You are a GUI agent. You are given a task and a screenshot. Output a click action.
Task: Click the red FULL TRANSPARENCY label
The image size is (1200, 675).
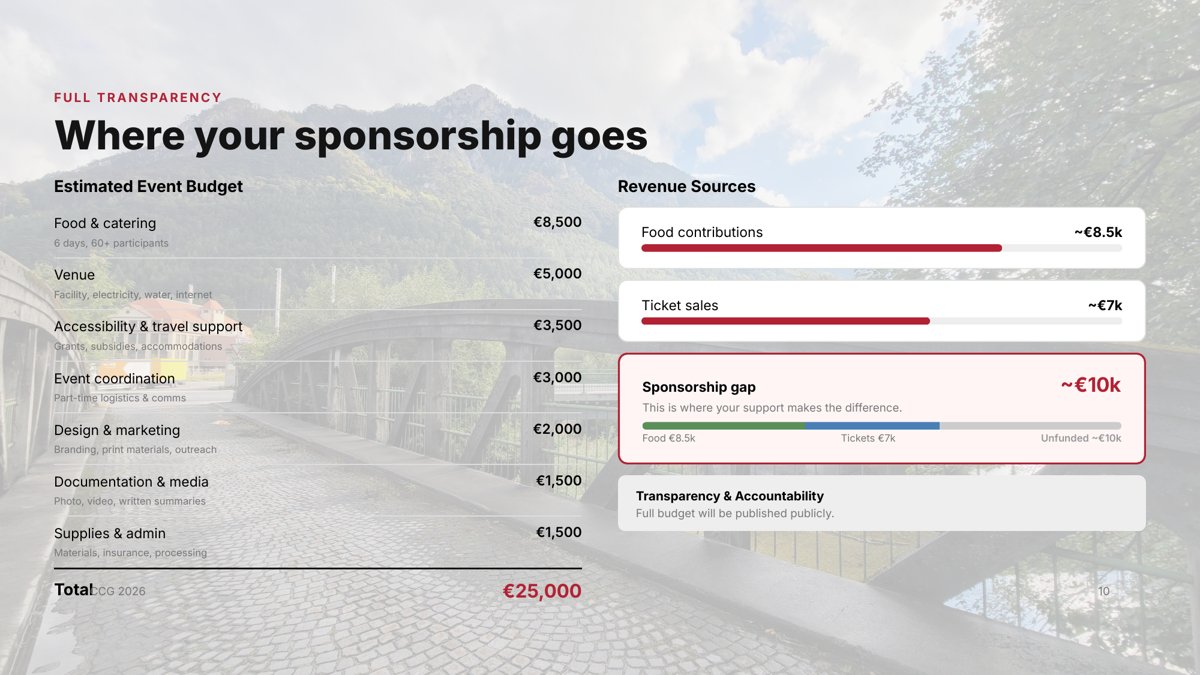[138, 98]
